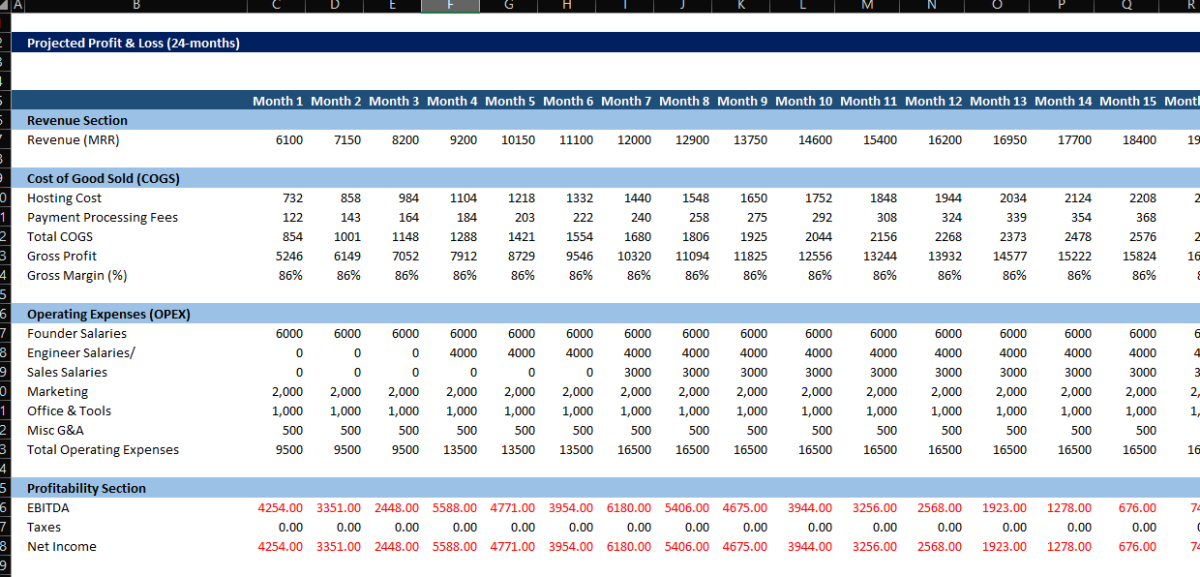
Task: Select the Revenue Section header row label
Action: point(77,120)
